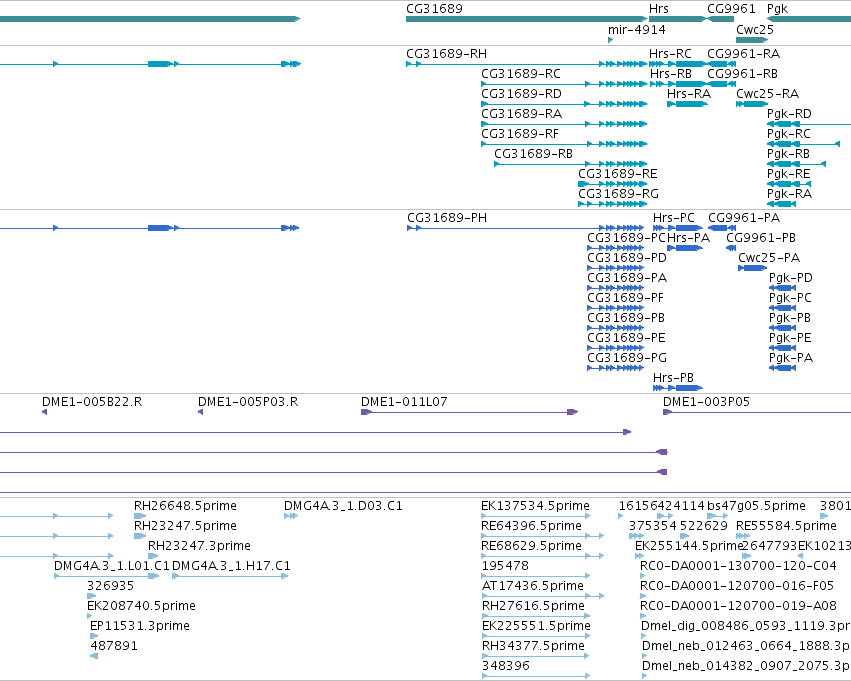This screenshot has height=681, width=851.
Task: Click transcript CG31689-RB
Action: (570, 164)
